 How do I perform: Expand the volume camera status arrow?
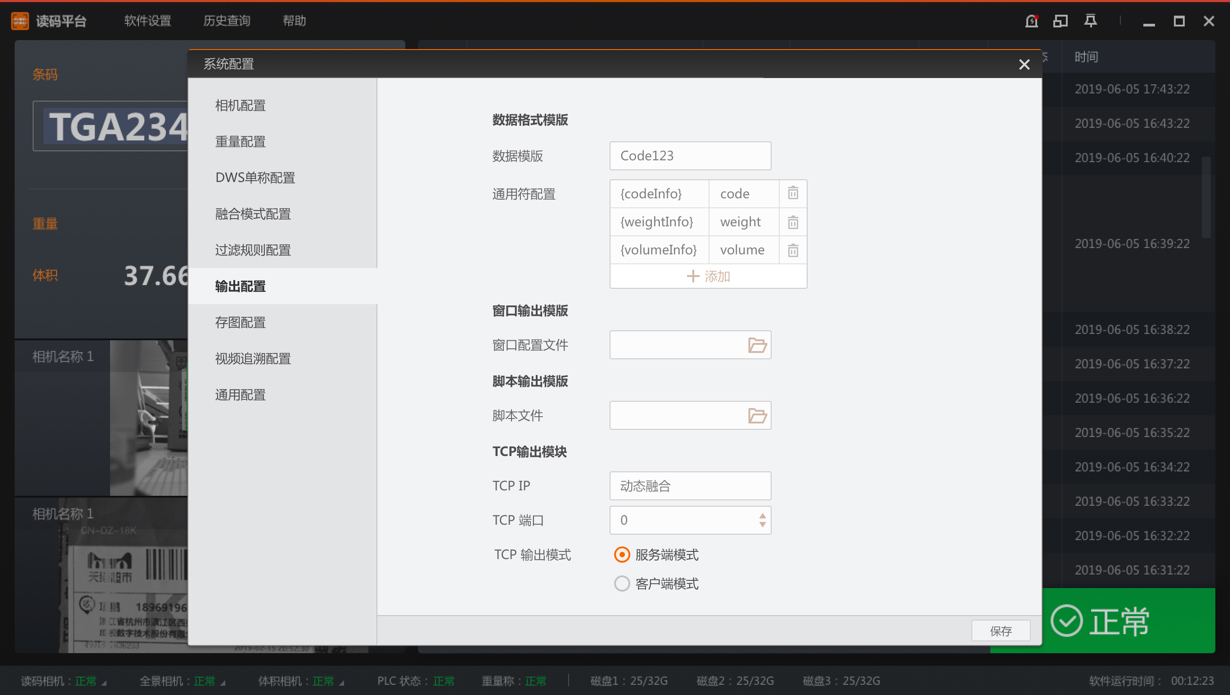[342, 683]
